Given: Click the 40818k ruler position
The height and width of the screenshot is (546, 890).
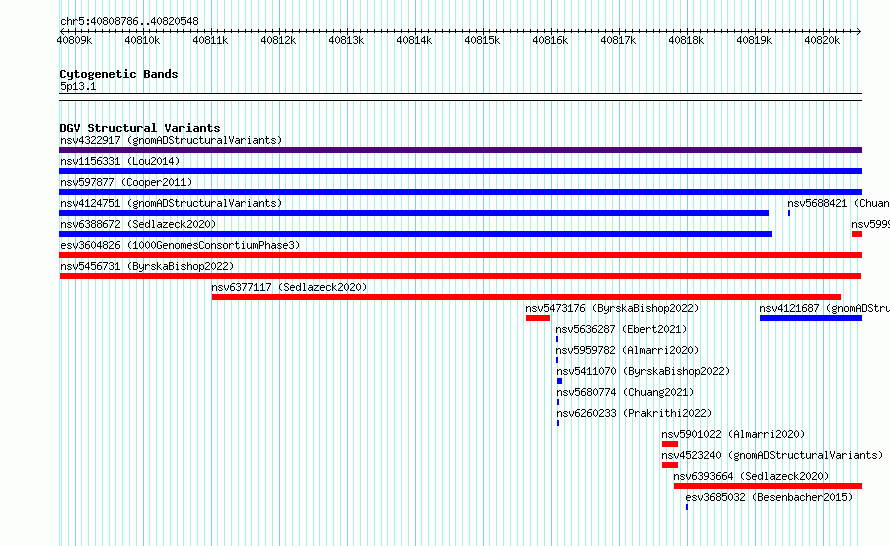Looking at the screenshot, I should [x=686, y=40].
